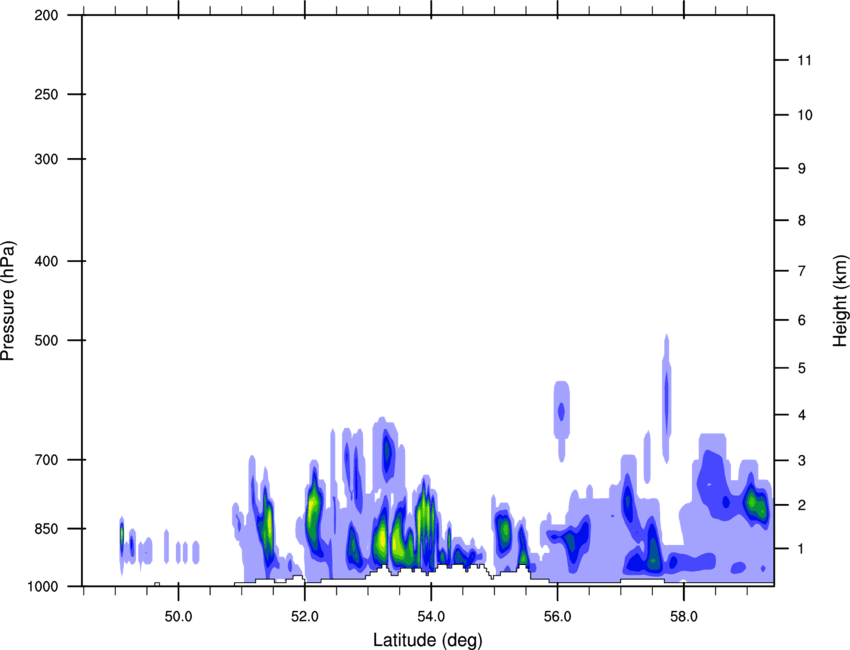Screen dimensions: 850x650
Task: Pick the 7 km height label
Action: [x=802, y=271]
